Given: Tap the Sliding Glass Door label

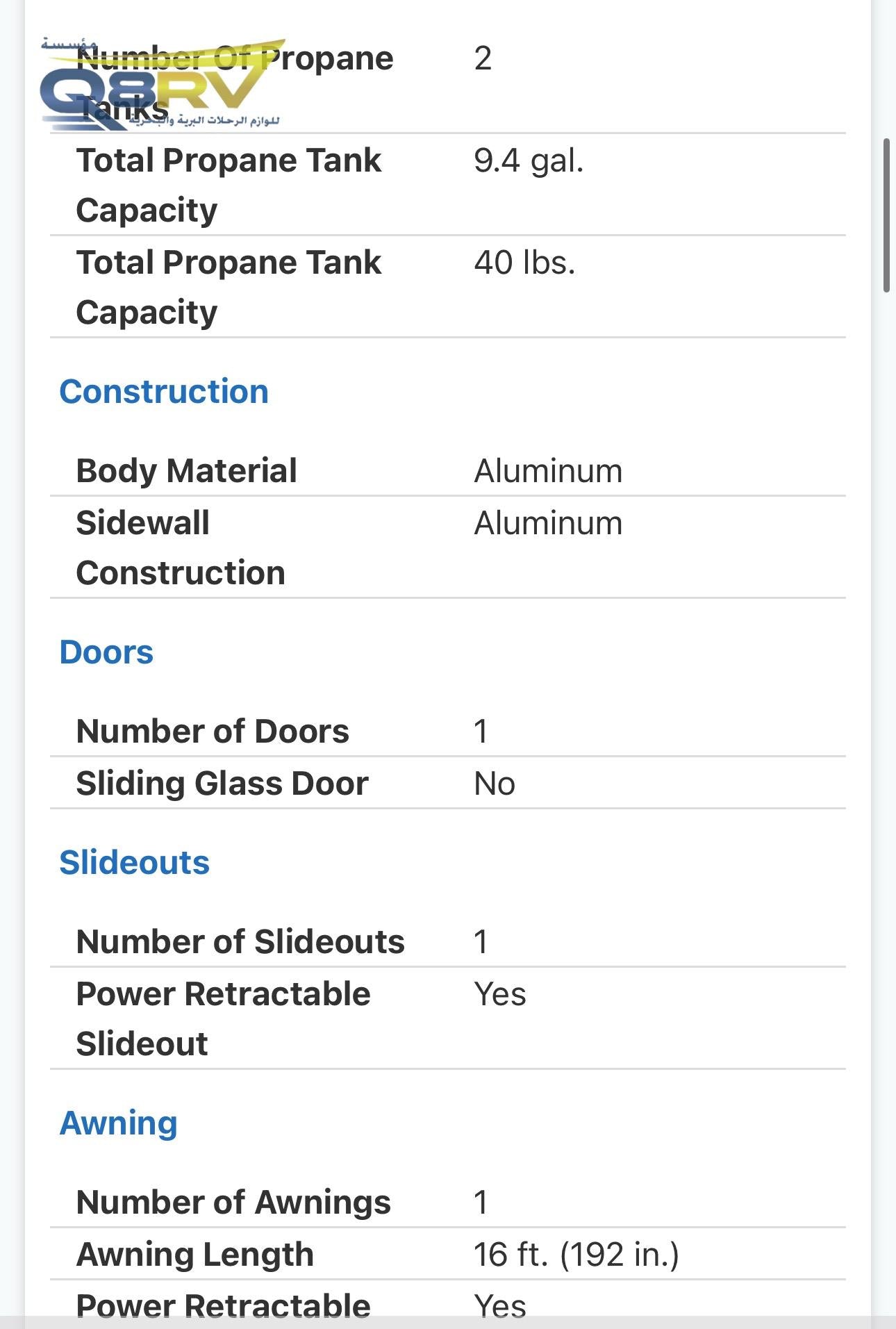Looking at the screenshot, I should click(x=222, y=783).
